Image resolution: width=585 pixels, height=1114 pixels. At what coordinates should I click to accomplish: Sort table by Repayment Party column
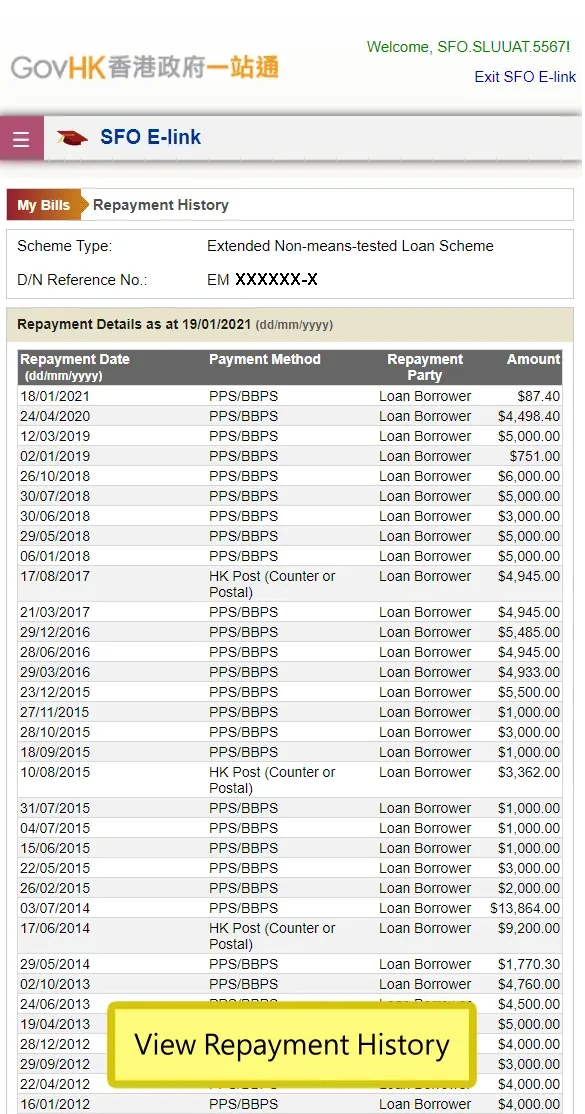tap(425, 359)
